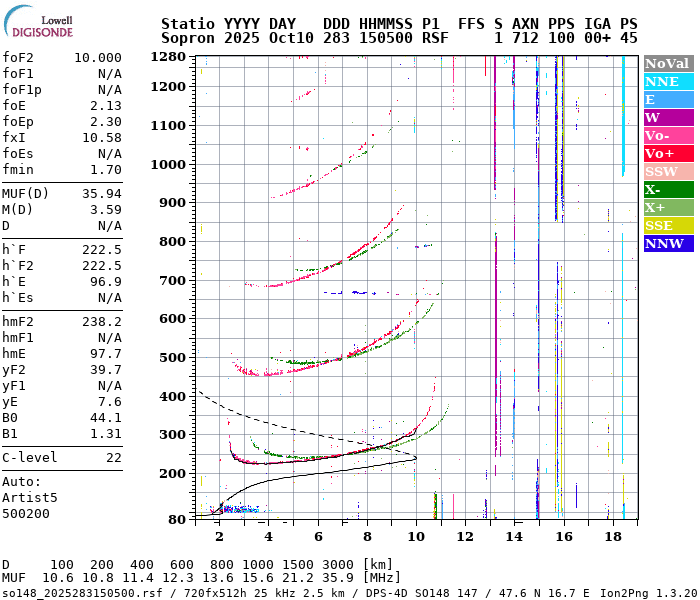Screen dimensions: 700x600
Task: Select the NoVal gray legend swatch
Action: click(668, 64)
